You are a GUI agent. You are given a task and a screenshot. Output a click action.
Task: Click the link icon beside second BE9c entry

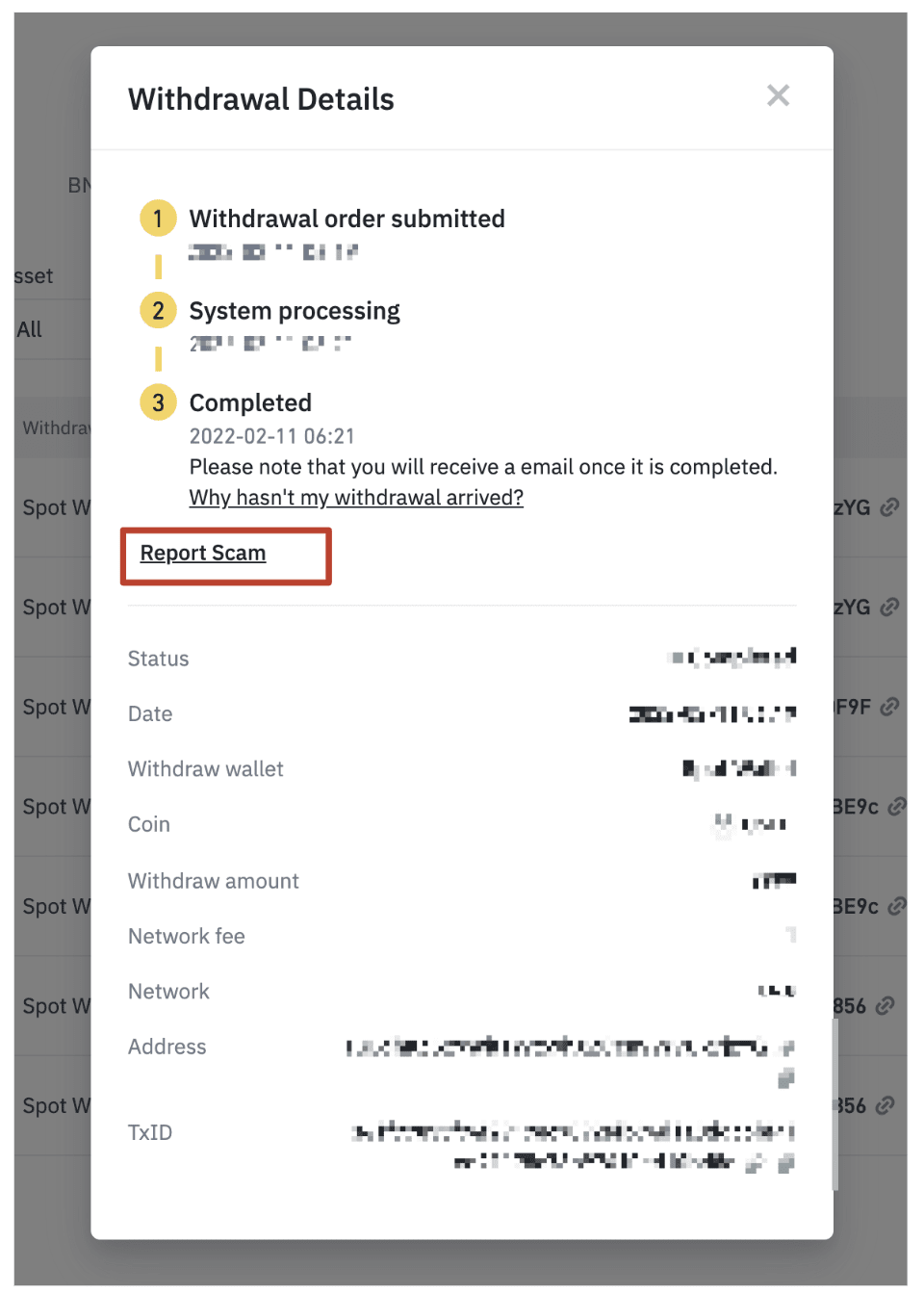(x=897, y=906)
